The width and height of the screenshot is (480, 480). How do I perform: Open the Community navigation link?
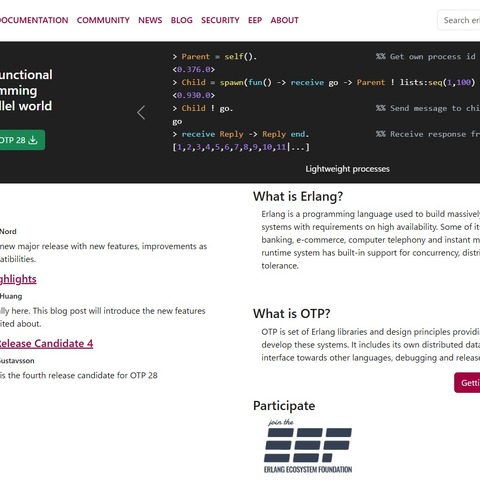tap(103, 20)
